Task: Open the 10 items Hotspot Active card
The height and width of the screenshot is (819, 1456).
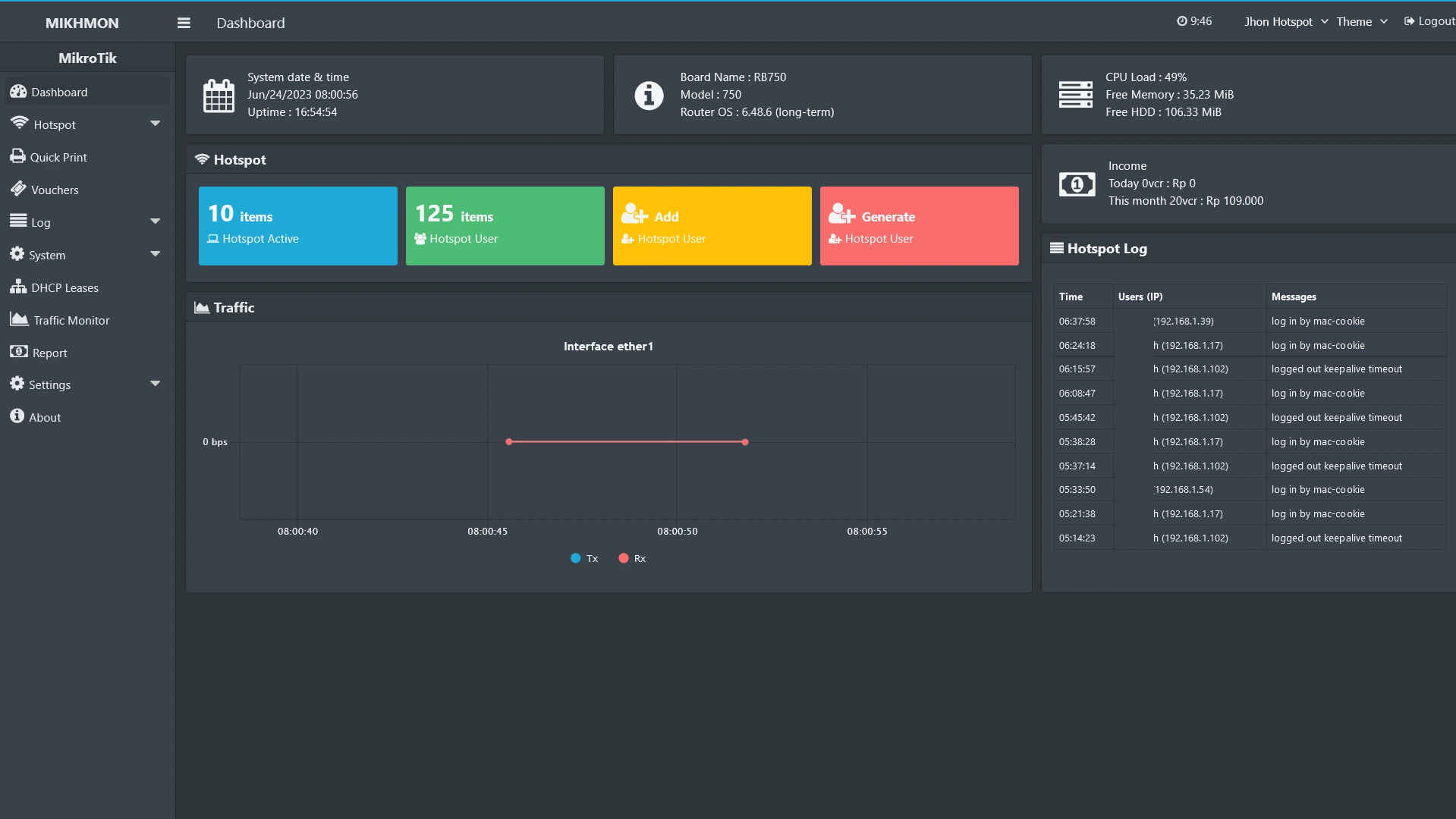Action: point(298,226)
